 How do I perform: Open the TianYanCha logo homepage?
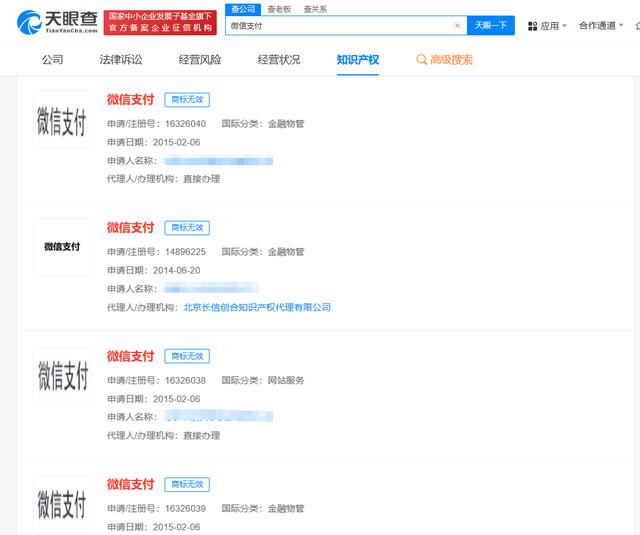[x=57, y=22]
